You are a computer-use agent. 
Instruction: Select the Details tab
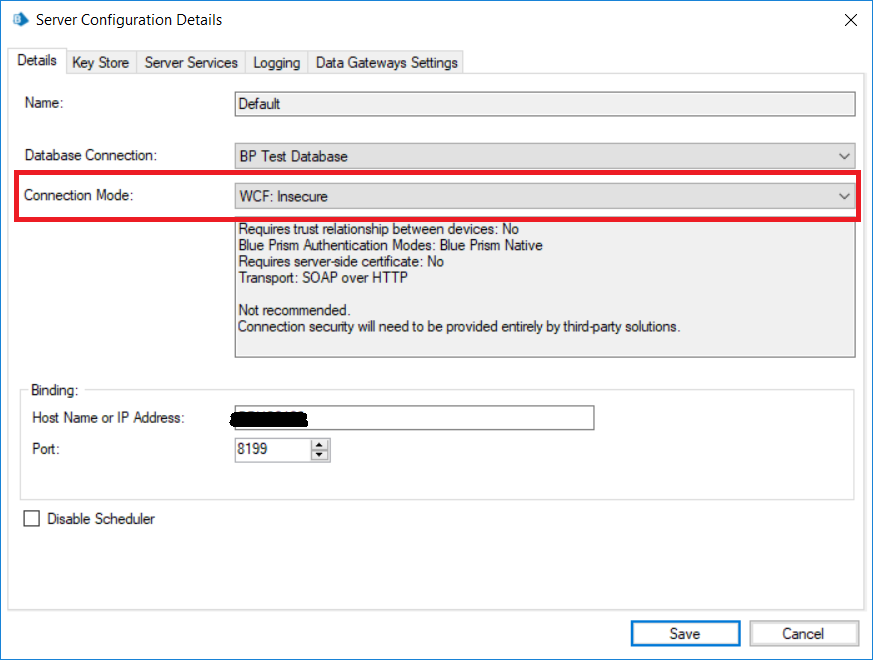[37, 61]
